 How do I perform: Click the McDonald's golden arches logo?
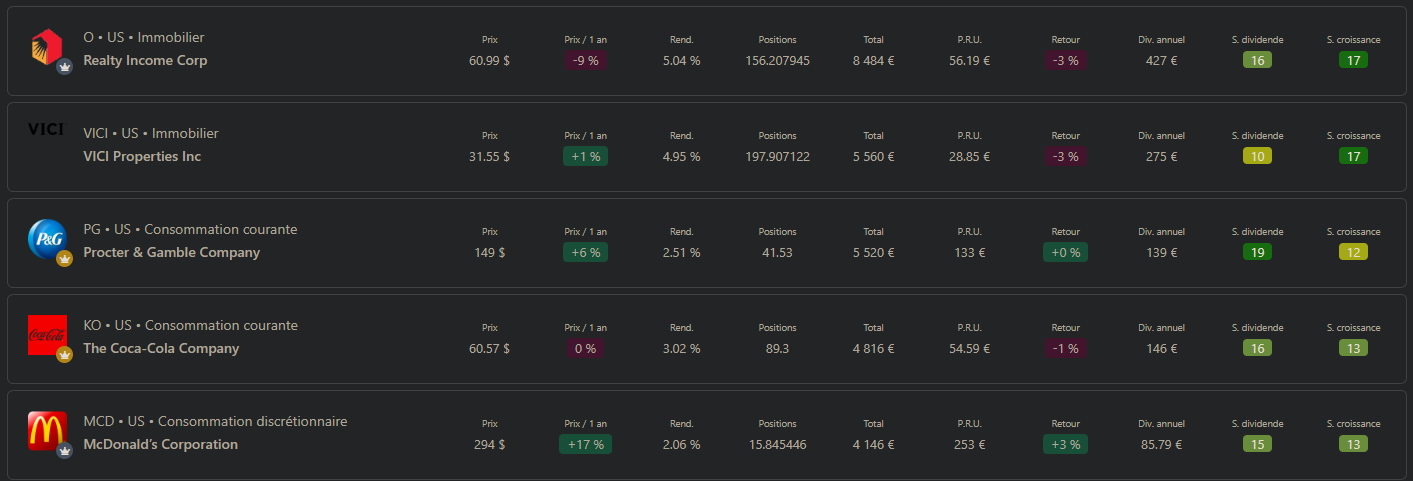[x=46, y=430]
